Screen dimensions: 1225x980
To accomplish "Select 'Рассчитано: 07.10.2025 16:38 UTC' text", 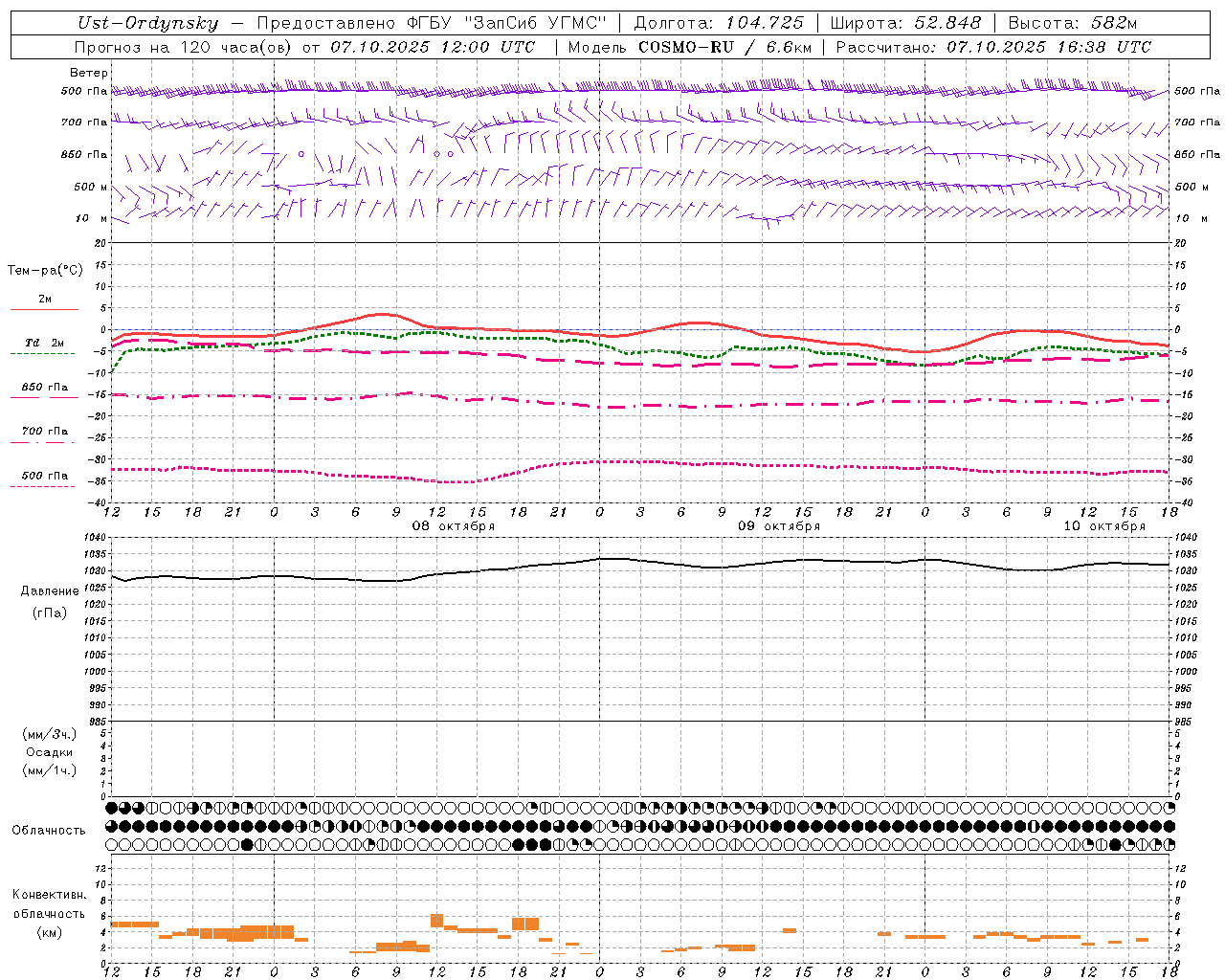I will point(993,47).
